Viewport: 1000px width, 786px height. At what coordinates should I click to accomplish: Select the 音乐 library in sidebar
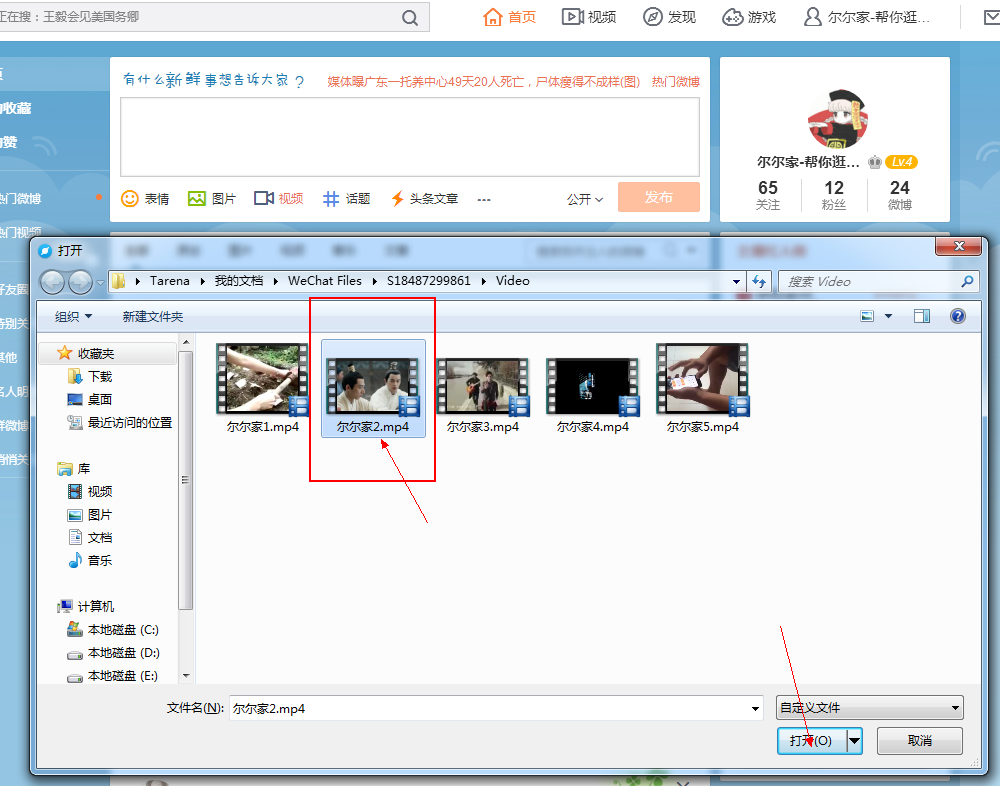pyautogui.click(x=90, y=560)
